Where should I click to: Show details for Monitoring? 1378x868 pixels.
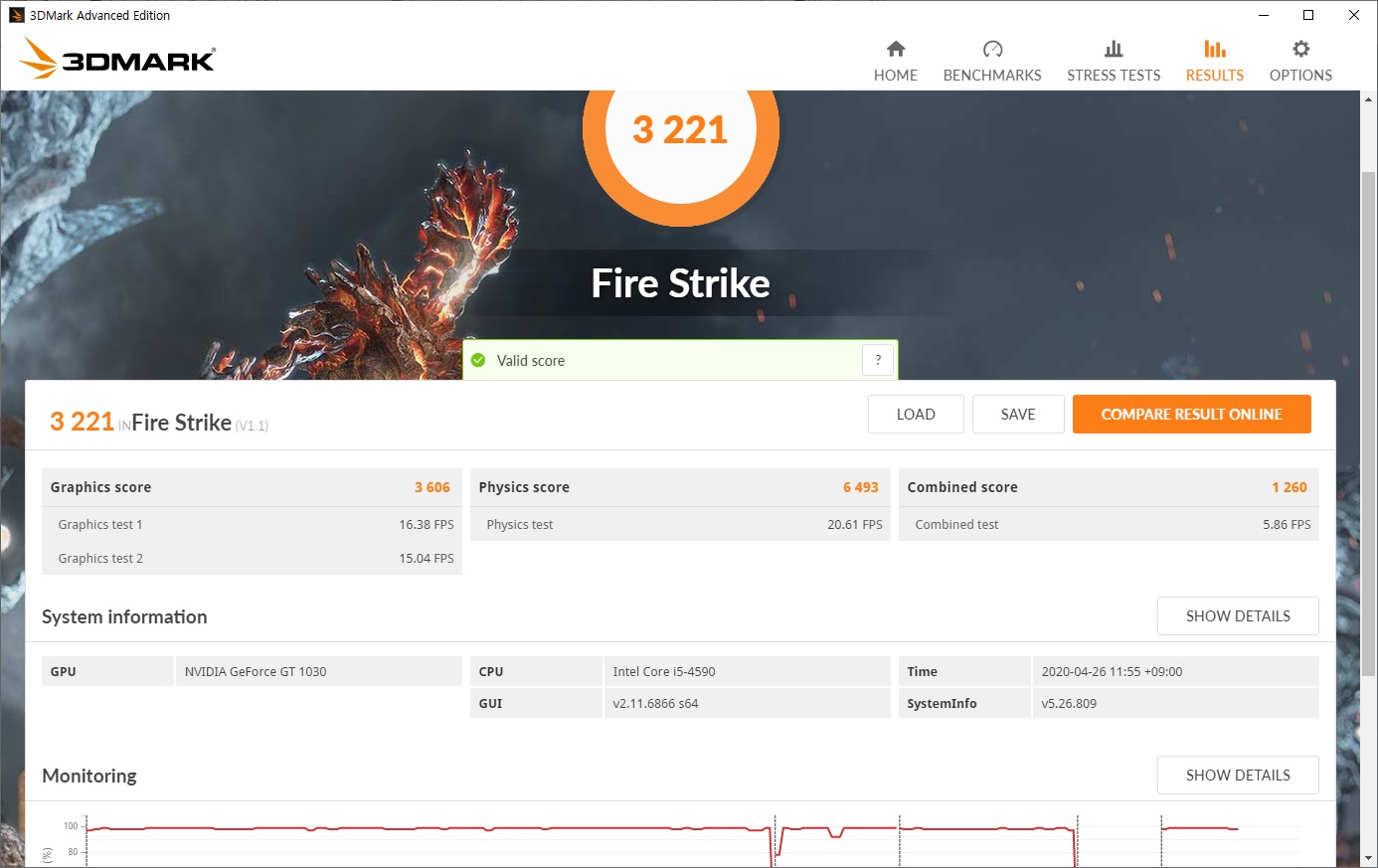tap(1238, 776)
